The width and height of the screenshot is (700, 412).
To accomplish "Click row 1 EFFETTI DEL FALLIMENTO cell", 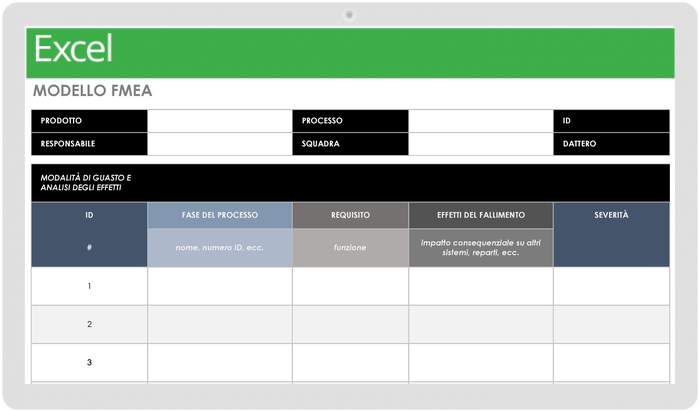I will 481,286.
